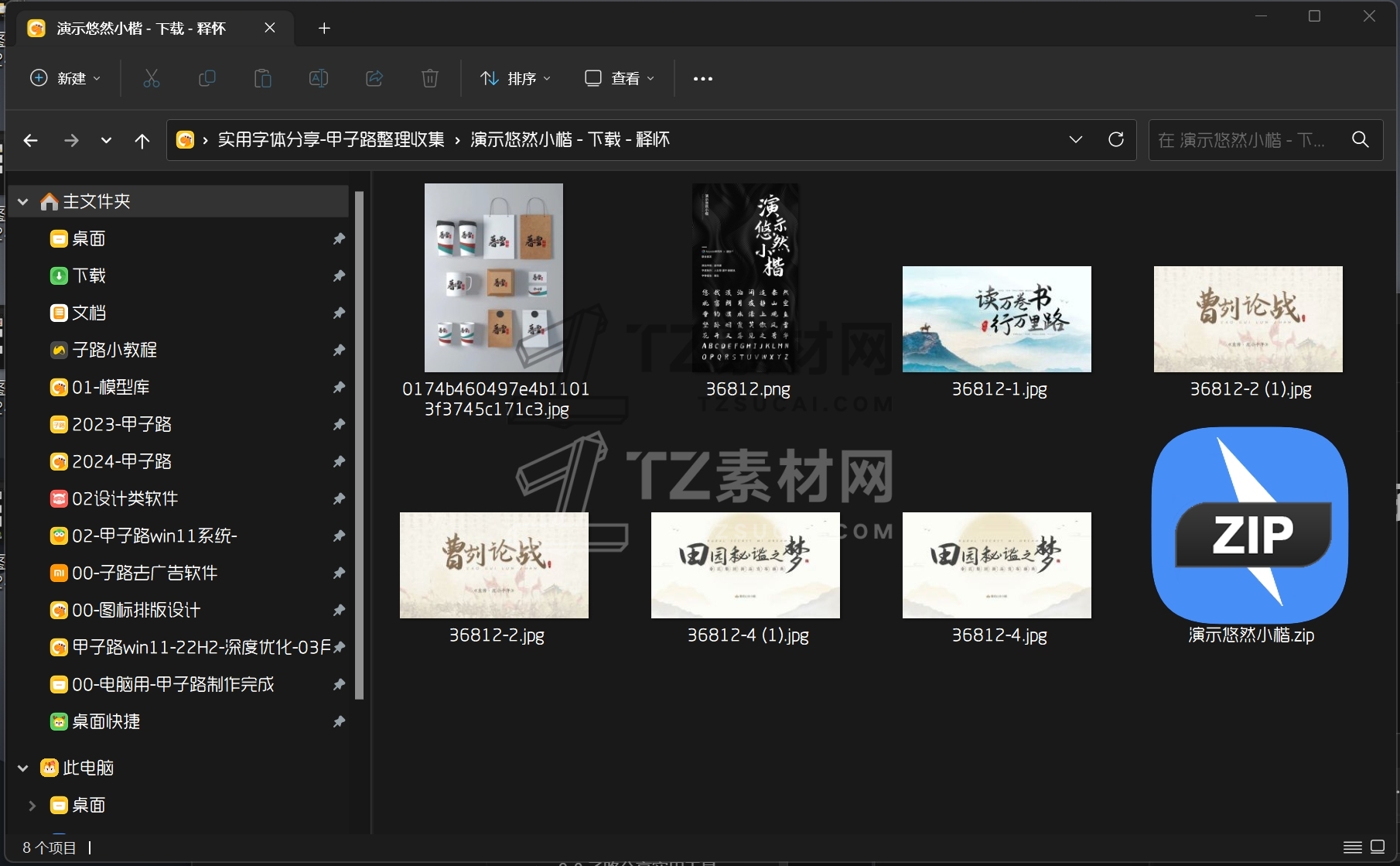Open the 新建 menu
This screenshot has width=1400, height=866.
tap(65, 78)
